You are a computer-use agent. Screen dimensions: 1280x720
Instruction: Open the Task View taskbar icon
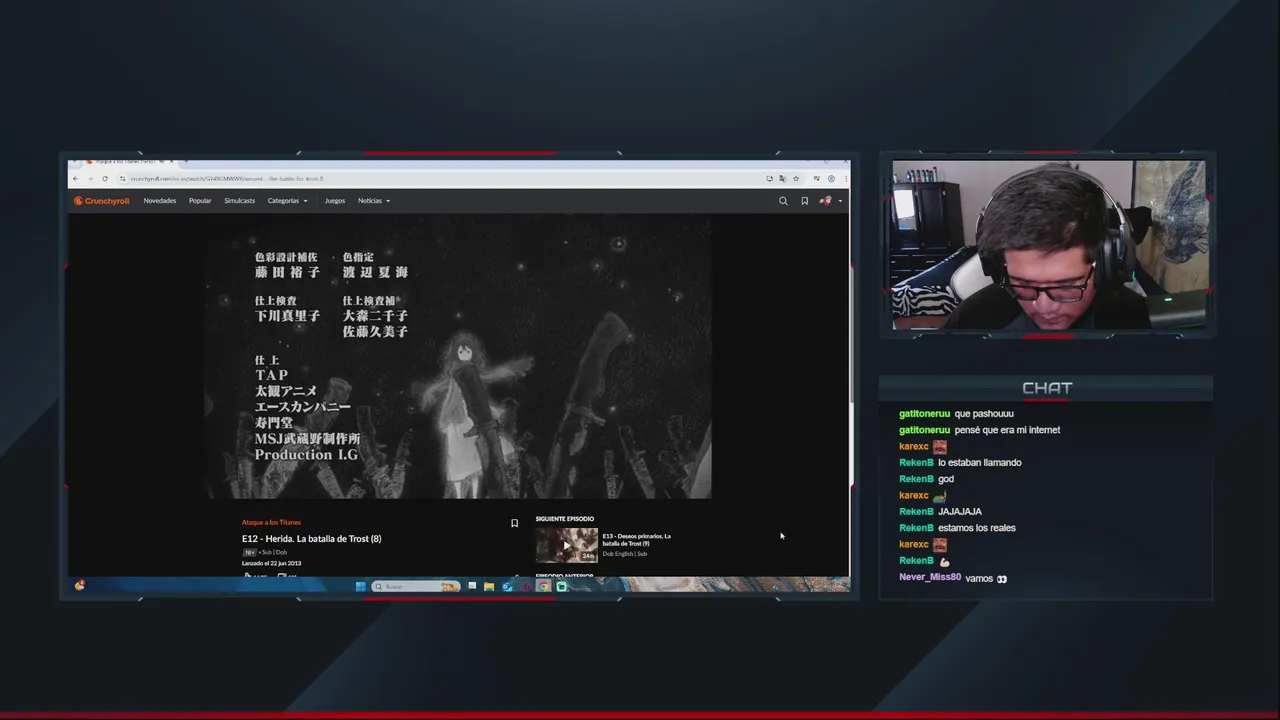coord(472,586)
